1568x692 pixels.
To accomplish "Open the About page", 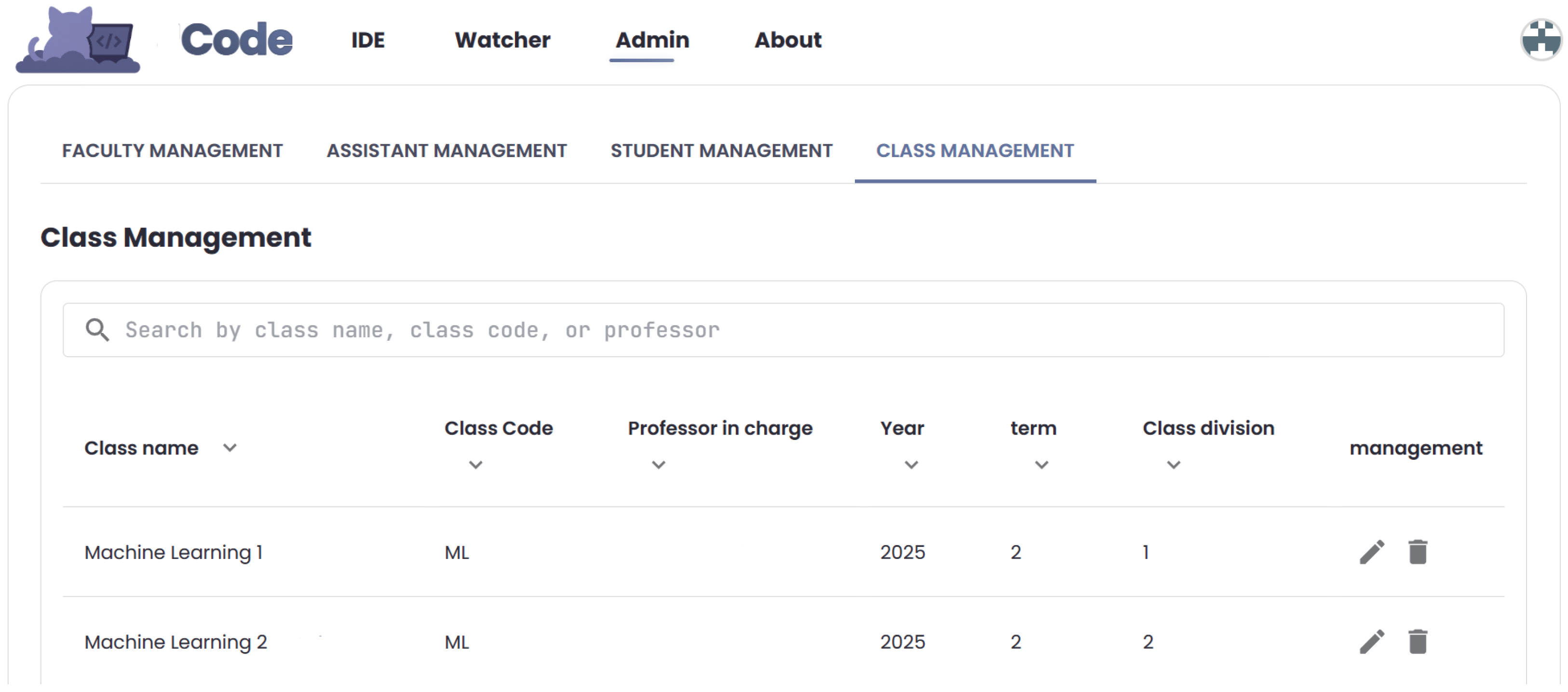I will [x=788, y=40].
